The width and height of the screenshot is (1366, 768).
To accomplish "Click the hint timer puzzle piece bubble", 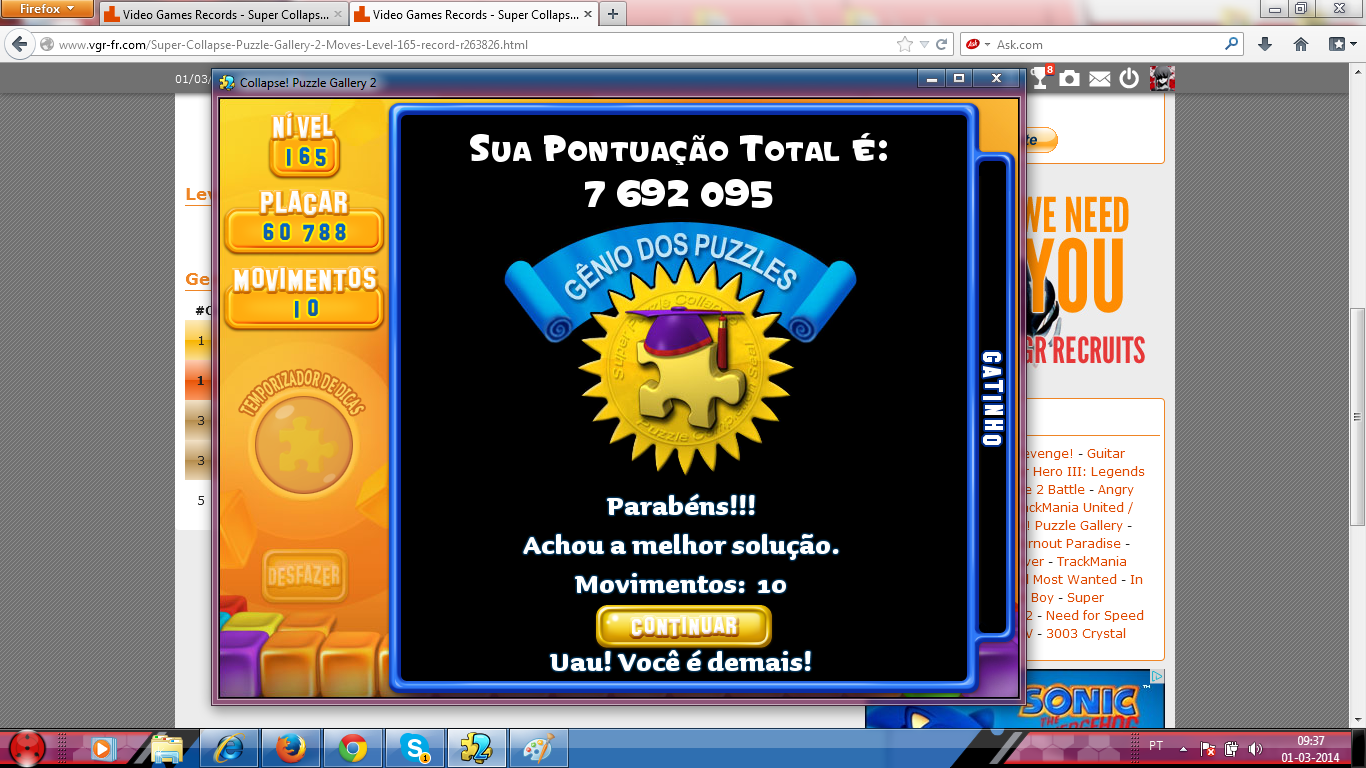I will [303, 441].
